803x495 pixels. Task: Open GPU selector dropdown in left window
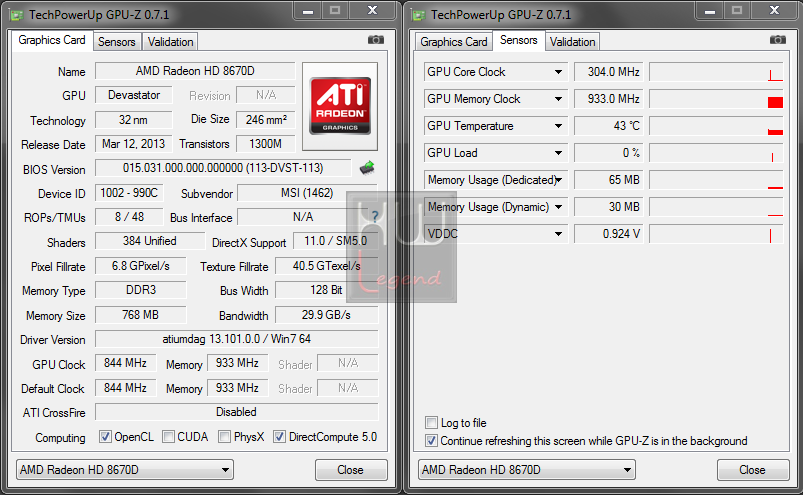(x=124, y=469)
